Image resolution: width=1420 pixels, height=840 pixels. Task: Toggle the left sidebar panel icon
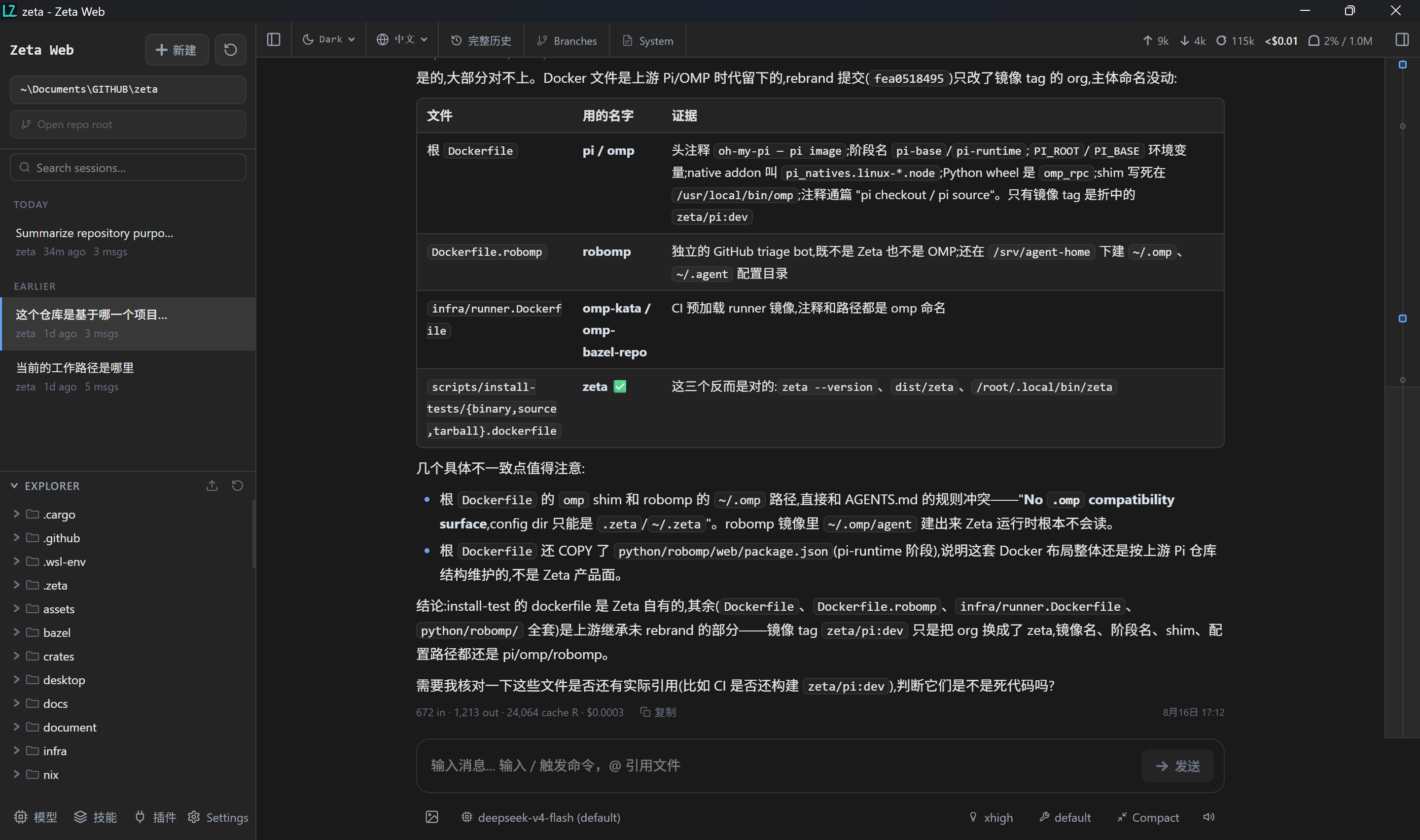click(273, 39)
